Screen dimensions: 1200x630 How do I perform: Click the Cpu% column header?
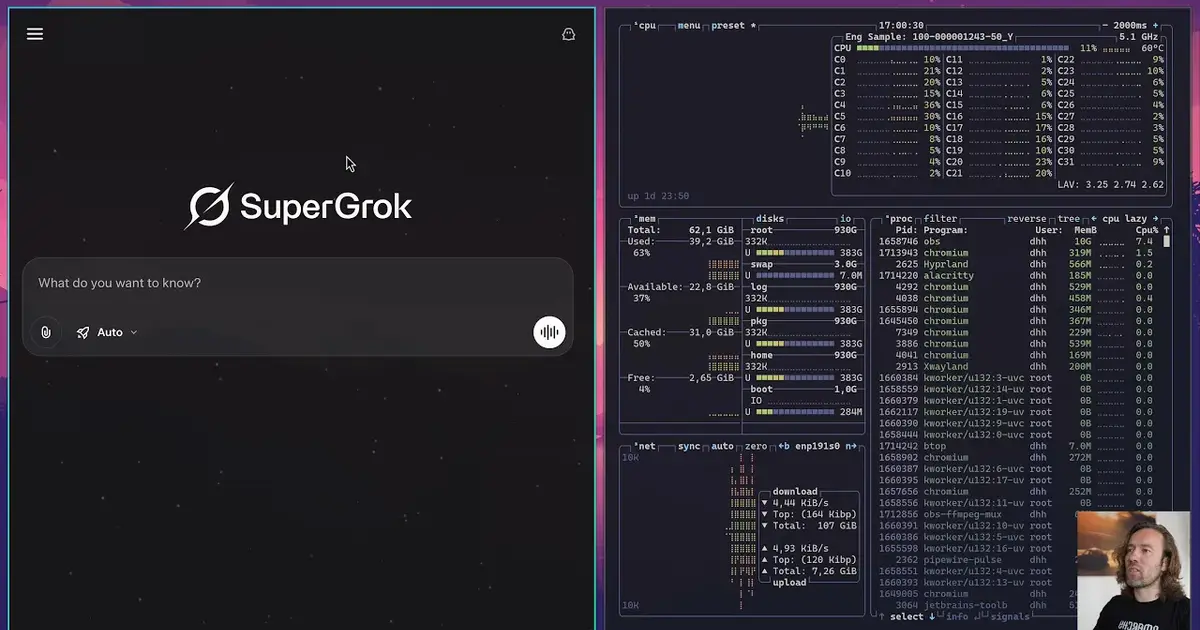point(1145,230)
